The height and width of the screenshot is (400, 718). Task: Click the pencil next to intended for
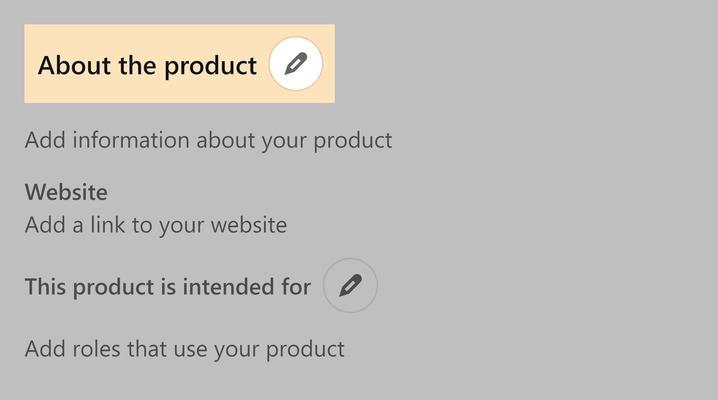[x=350, y=286]
